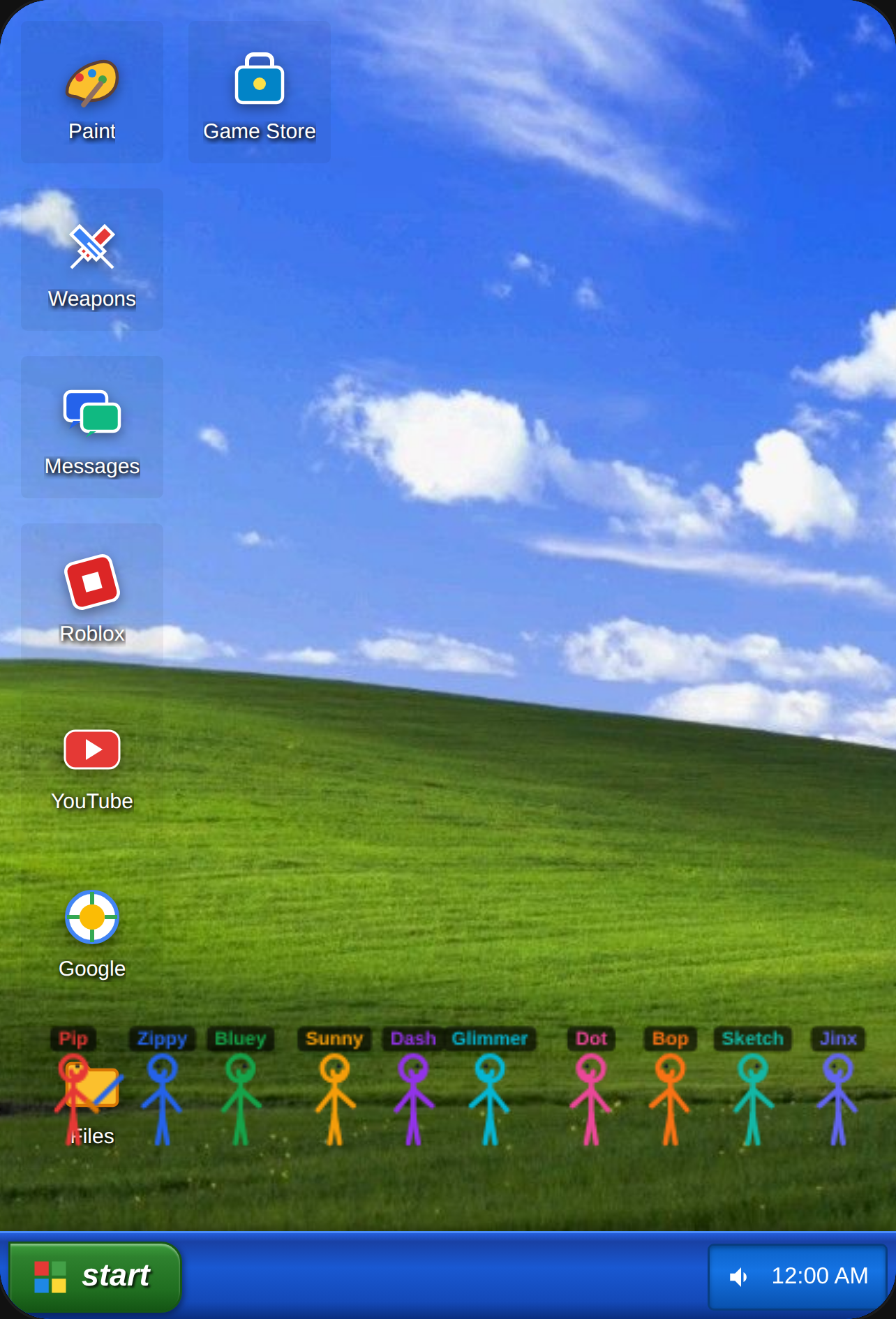Open the Messages app icon
896x1319 pixels.
92,427
